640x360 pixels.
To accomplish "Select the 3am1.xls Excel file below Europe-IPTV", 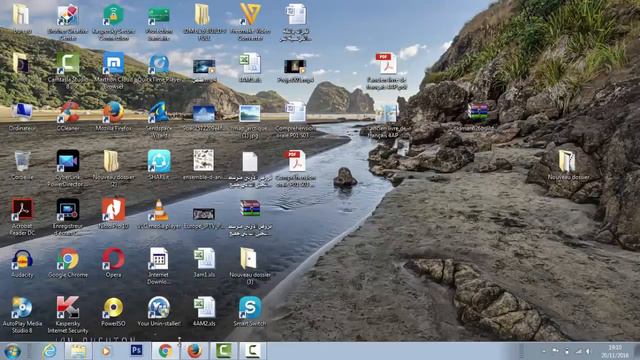I will [x=204, y=259].
